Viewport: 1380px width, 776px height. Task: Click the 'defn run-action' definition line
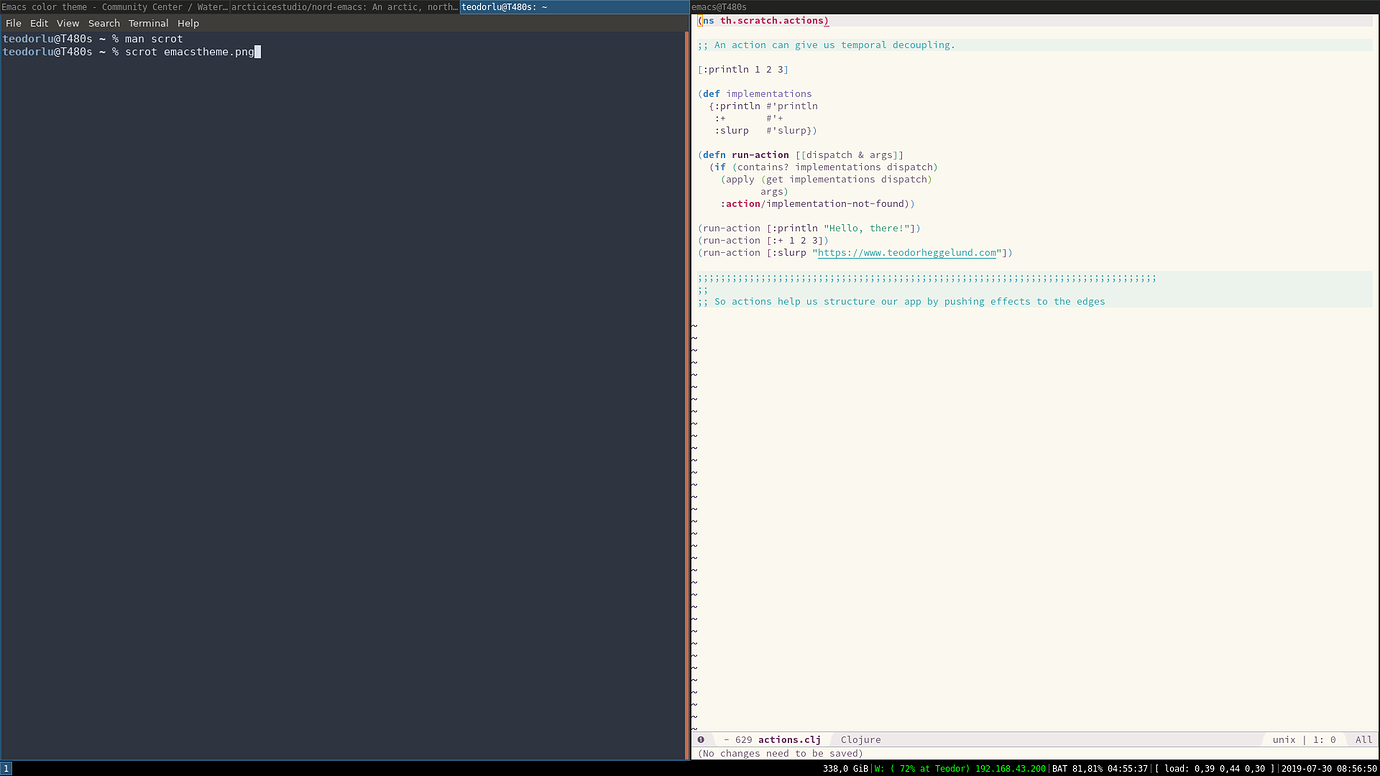tap(801, 155)
